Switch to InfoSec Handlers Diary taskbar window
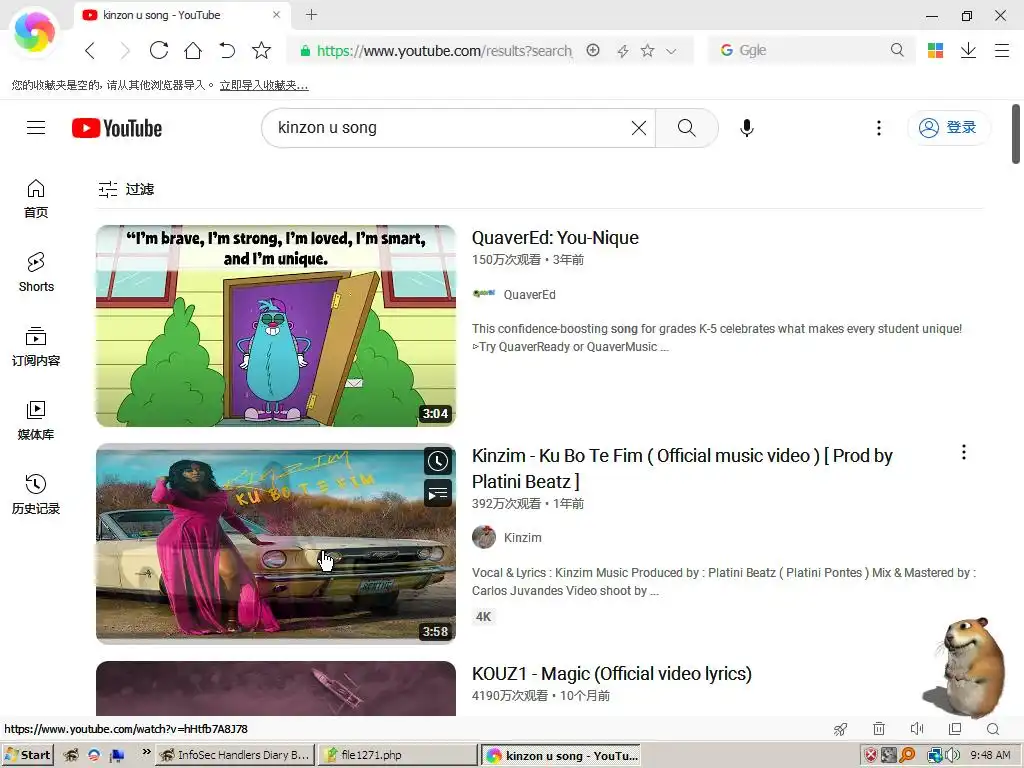Image resolution: width=1024 pixels, height=768 pixels. (236, 755)
